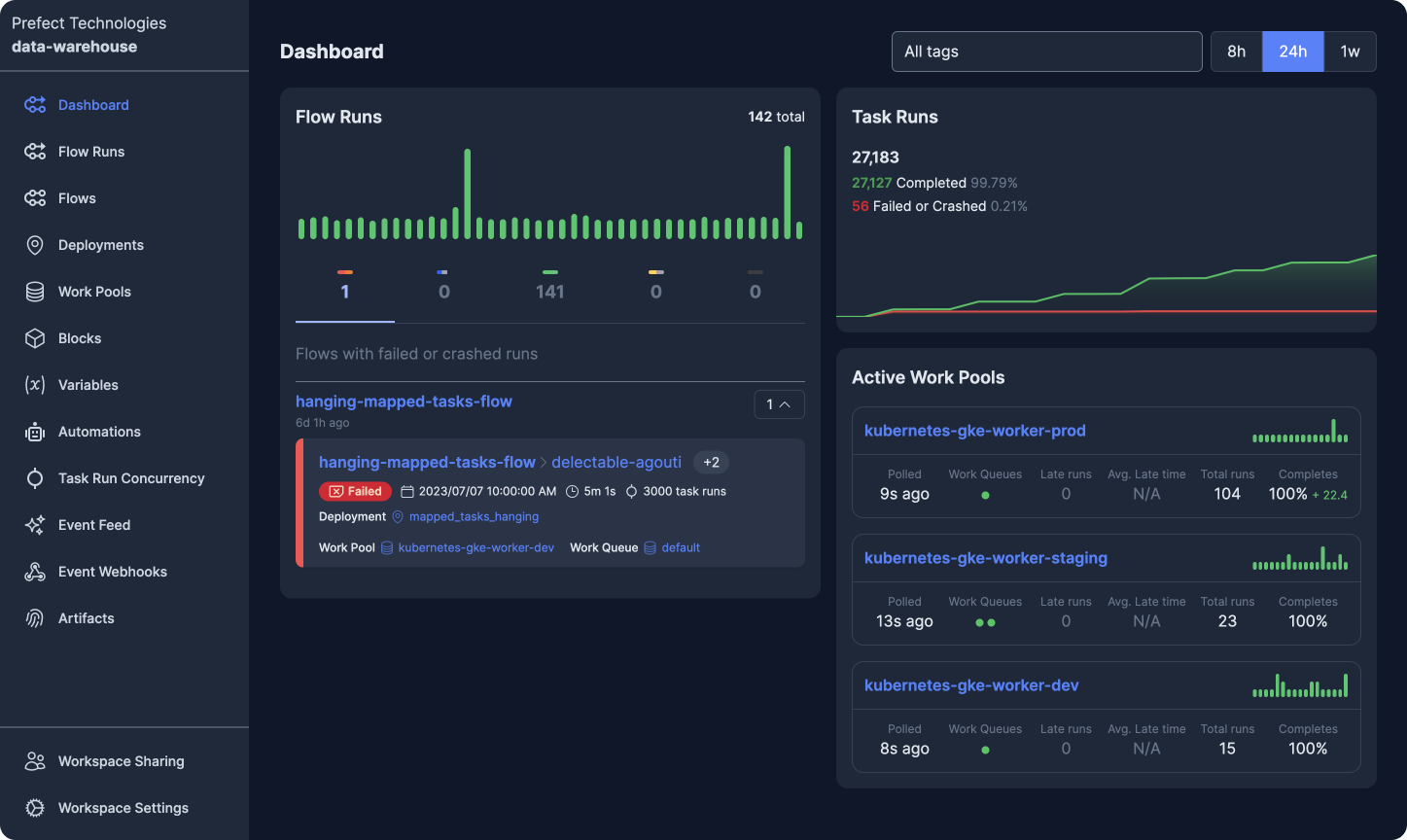The width and height of the screenshot is (1407, 840).
Task: Open the mapped_tasks_hanging deployment link
Action: pos(474,517)
